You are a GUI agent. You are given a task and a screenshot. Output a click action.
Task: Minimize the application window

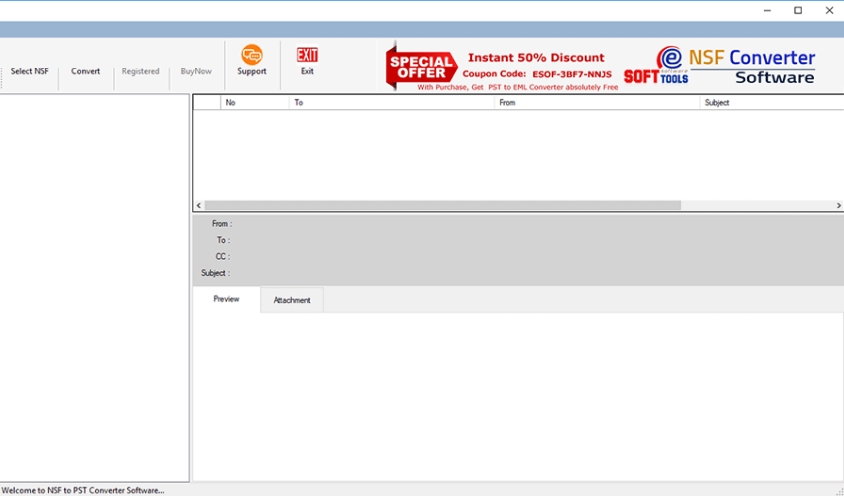pyautogui.click(x=767, y=10)
